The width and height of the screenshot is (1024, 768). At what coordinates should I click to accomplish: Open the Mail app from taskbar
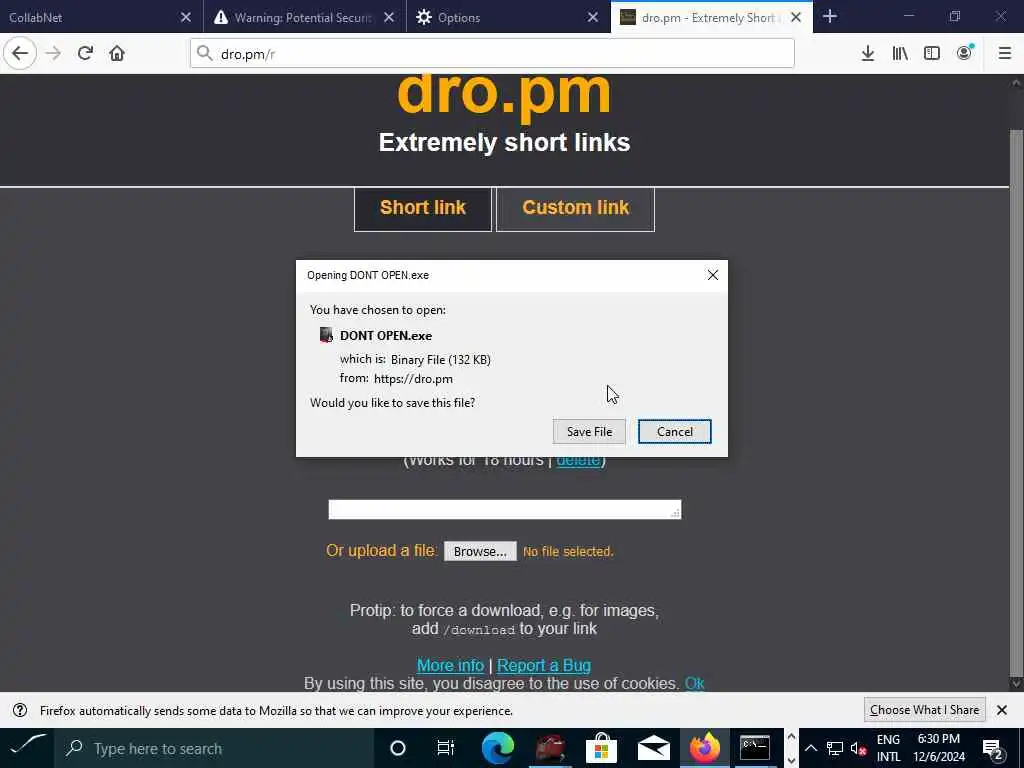tap(654, 748)
